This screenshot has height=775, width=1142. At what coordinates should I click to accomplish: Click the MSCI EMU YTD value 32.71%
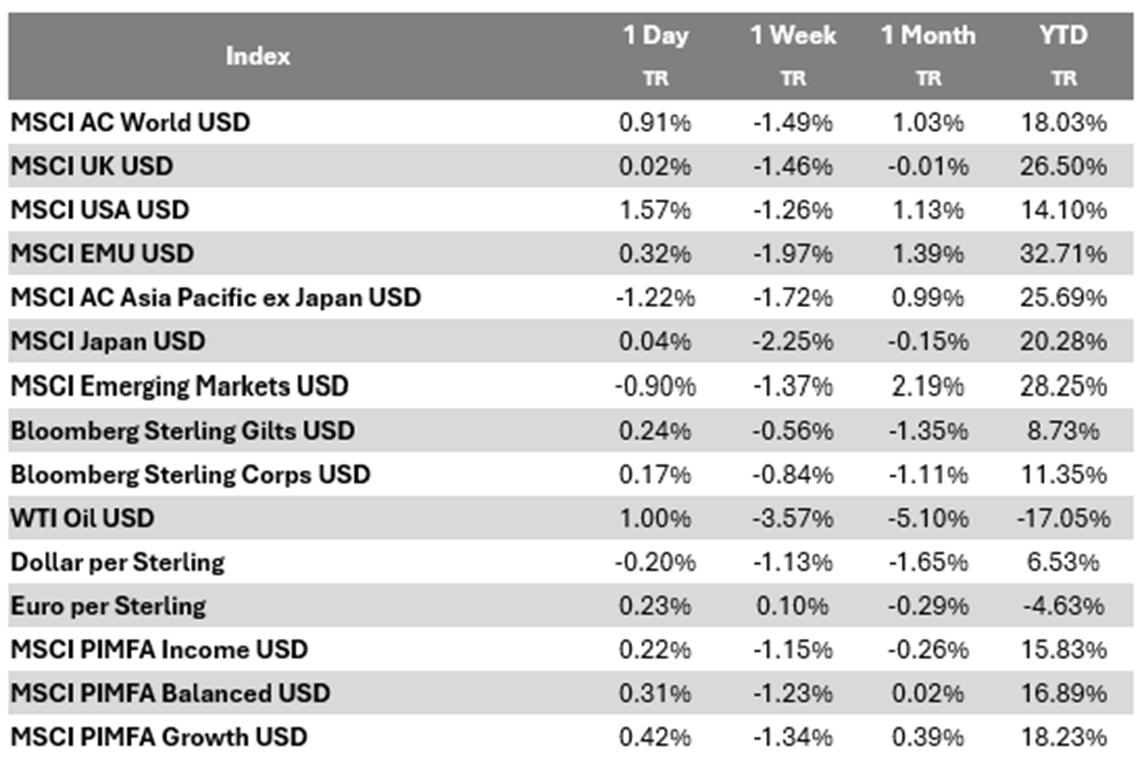point(1063,254)
